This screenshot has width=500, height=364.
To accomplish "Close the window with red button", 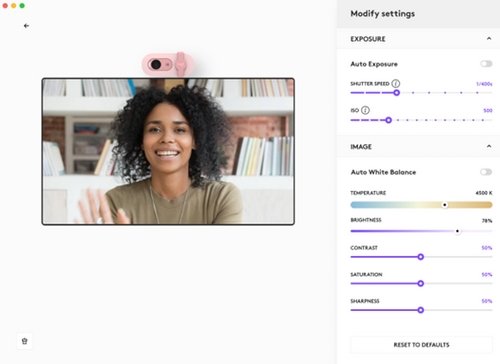I will [5, 5].
